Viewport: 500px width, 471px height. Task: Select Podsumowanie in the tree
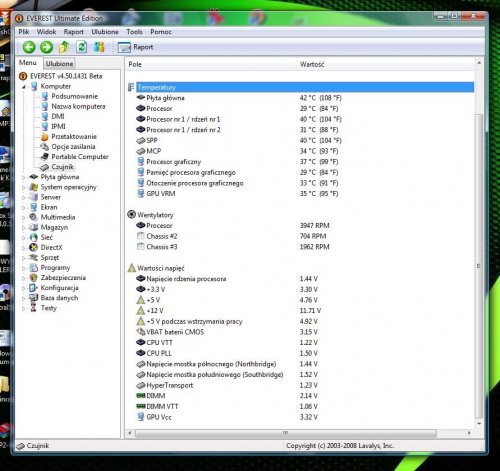point(74,96)
